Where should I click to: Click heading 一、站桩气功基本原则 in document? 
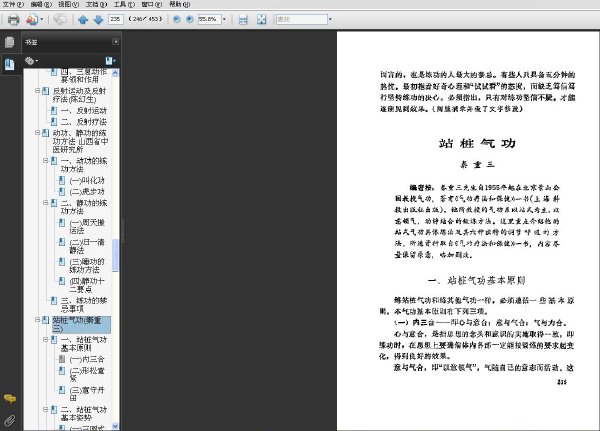[x=476, y=281]
